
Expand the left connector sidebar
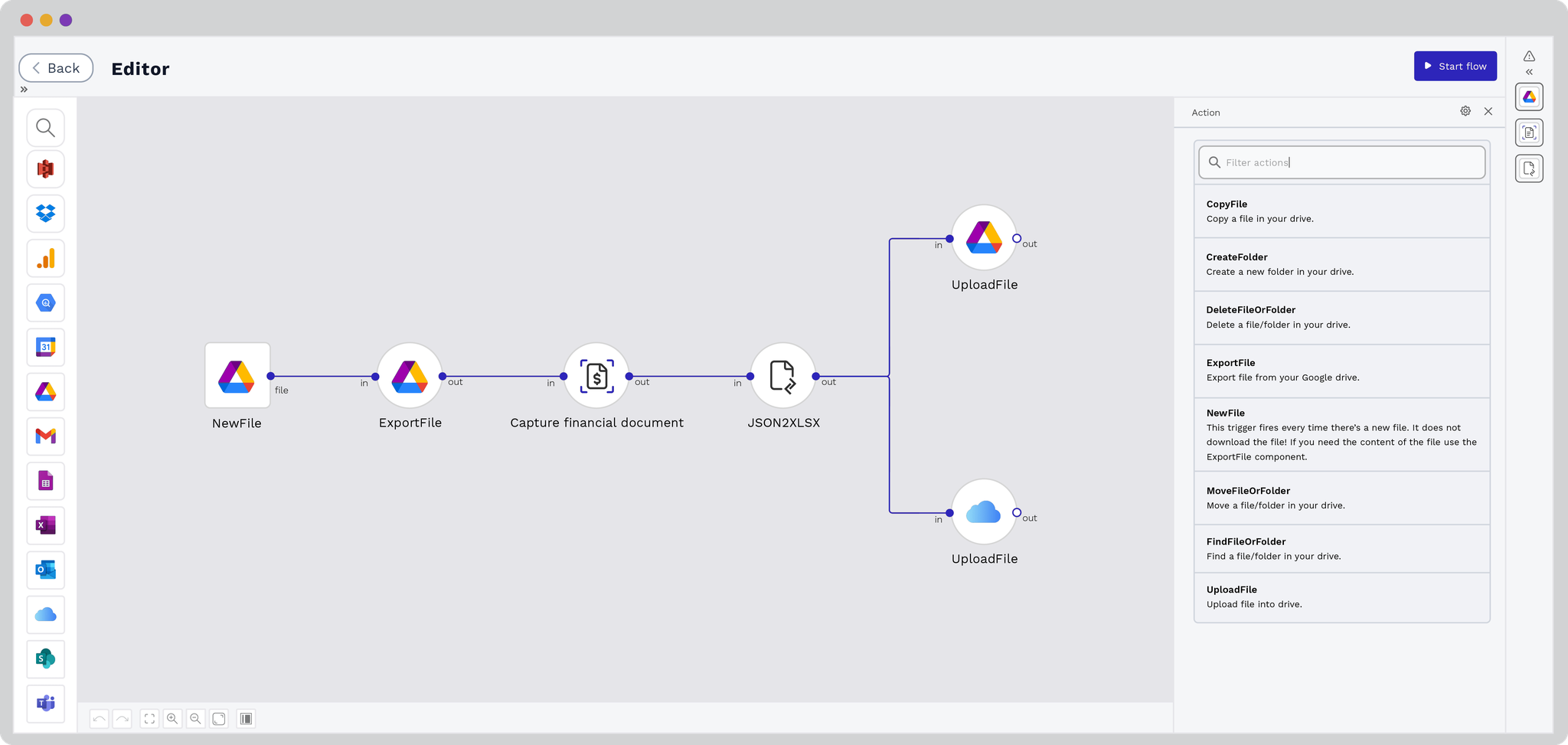pyautogui.click(x=24, y=90)
